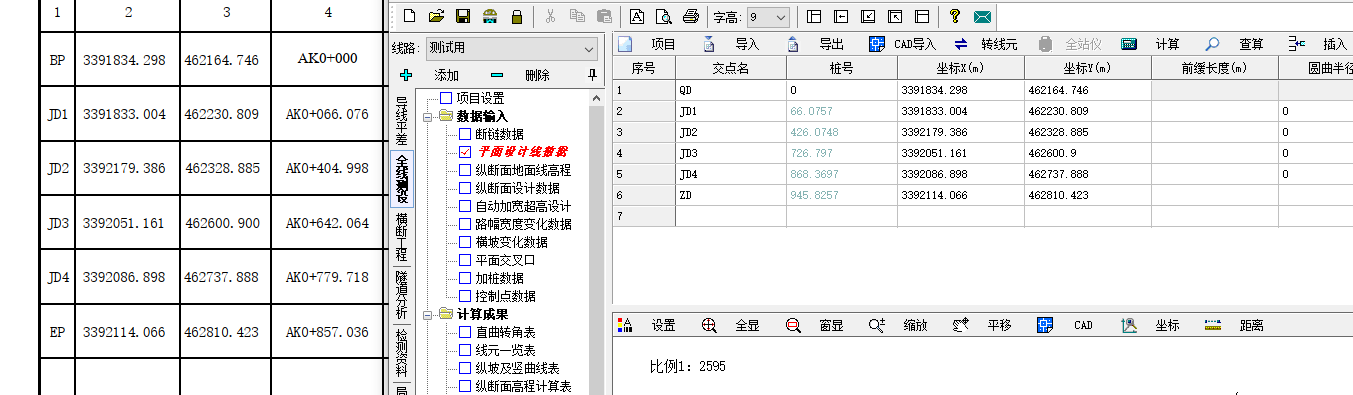Toggle the 项目设置 checkbox
Screen dimensions: 1353x395
pyautogui.click(x=447, y=98)
